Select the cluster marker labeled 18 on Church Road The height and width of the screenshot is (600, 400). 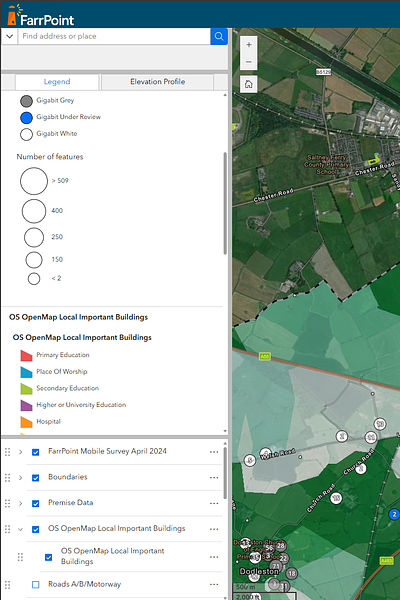pos(336,498)
